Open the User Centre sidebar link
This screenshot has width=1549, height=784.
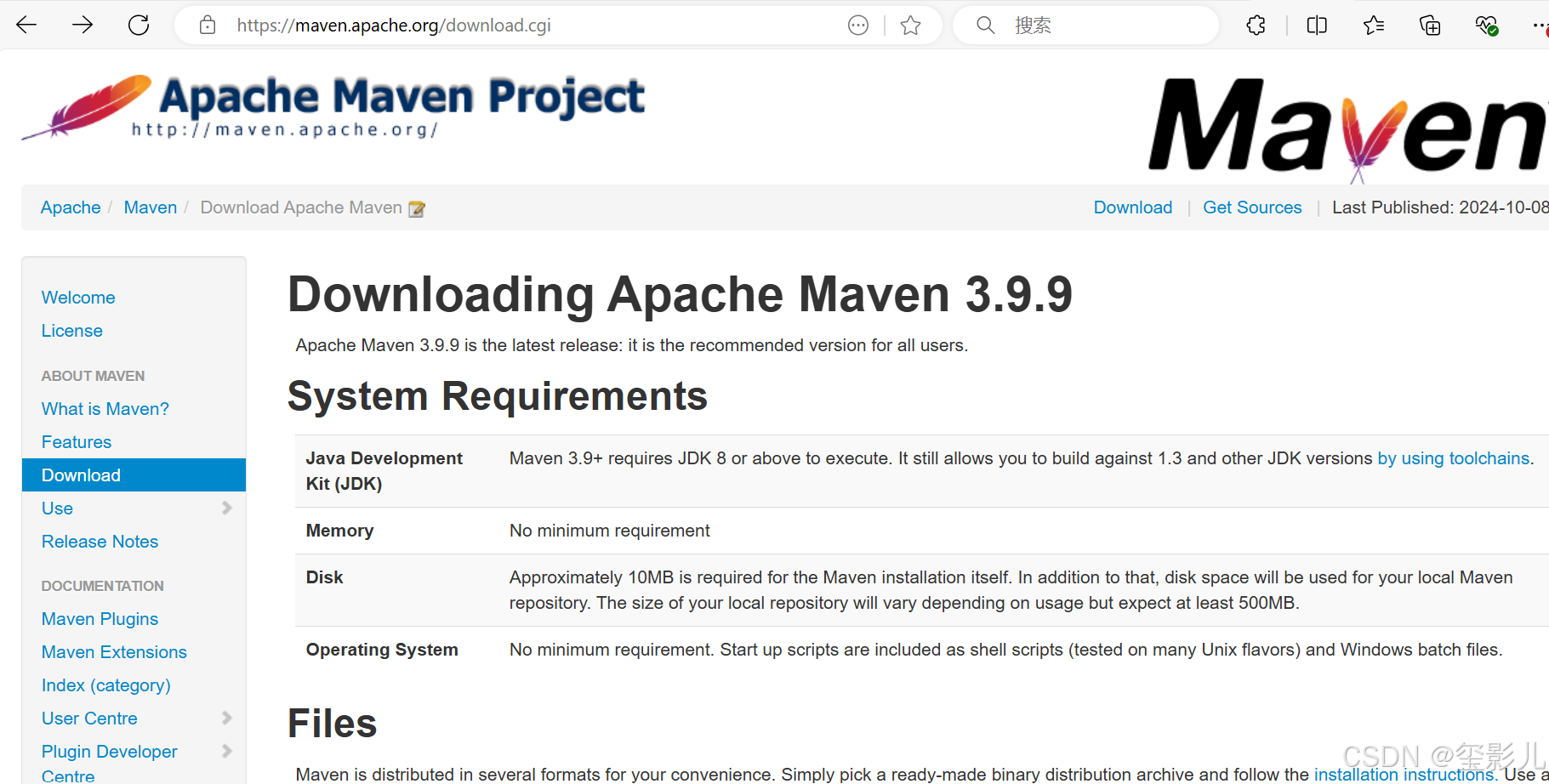pos(89,719)
